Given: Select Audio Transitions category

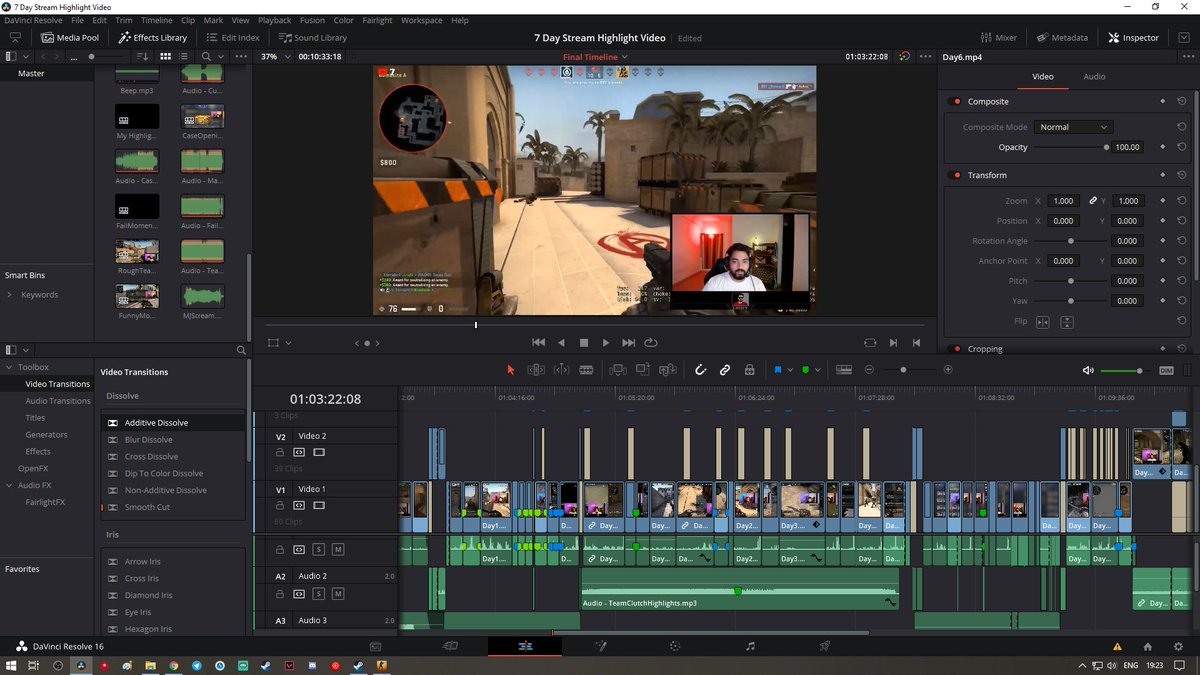Looking at the screenshot, I should pyautogui.click(x=58, y=401).
